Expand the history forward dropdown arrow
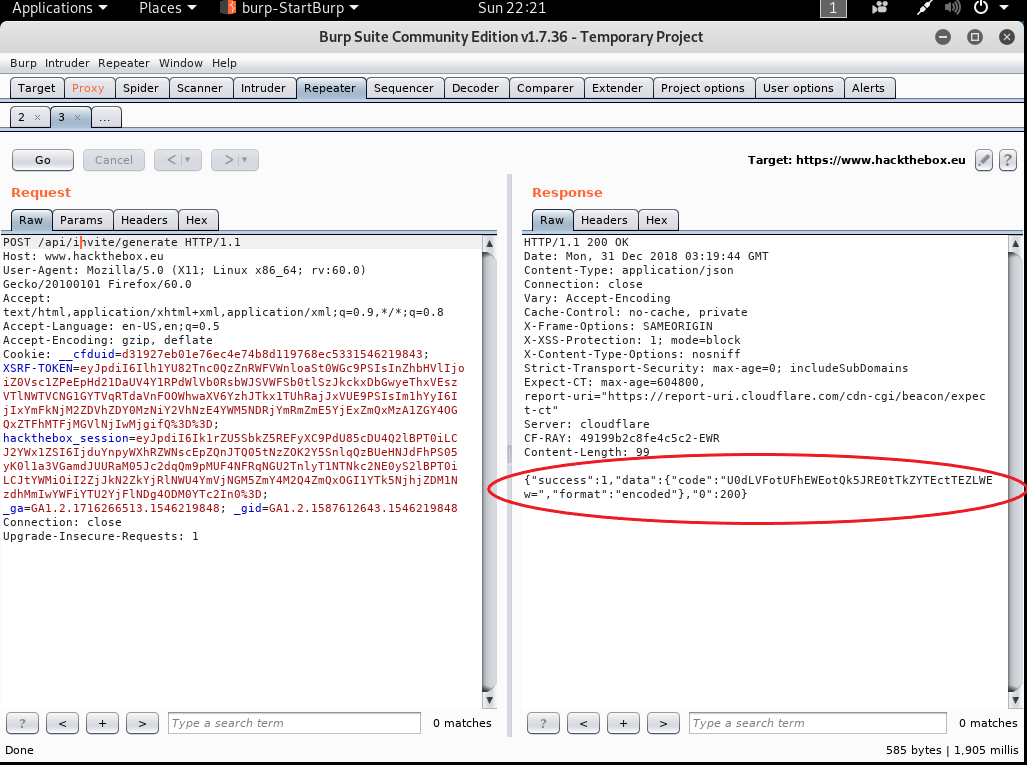The image size is (1027, 765). pyautogui.click(x=245, y=160)
